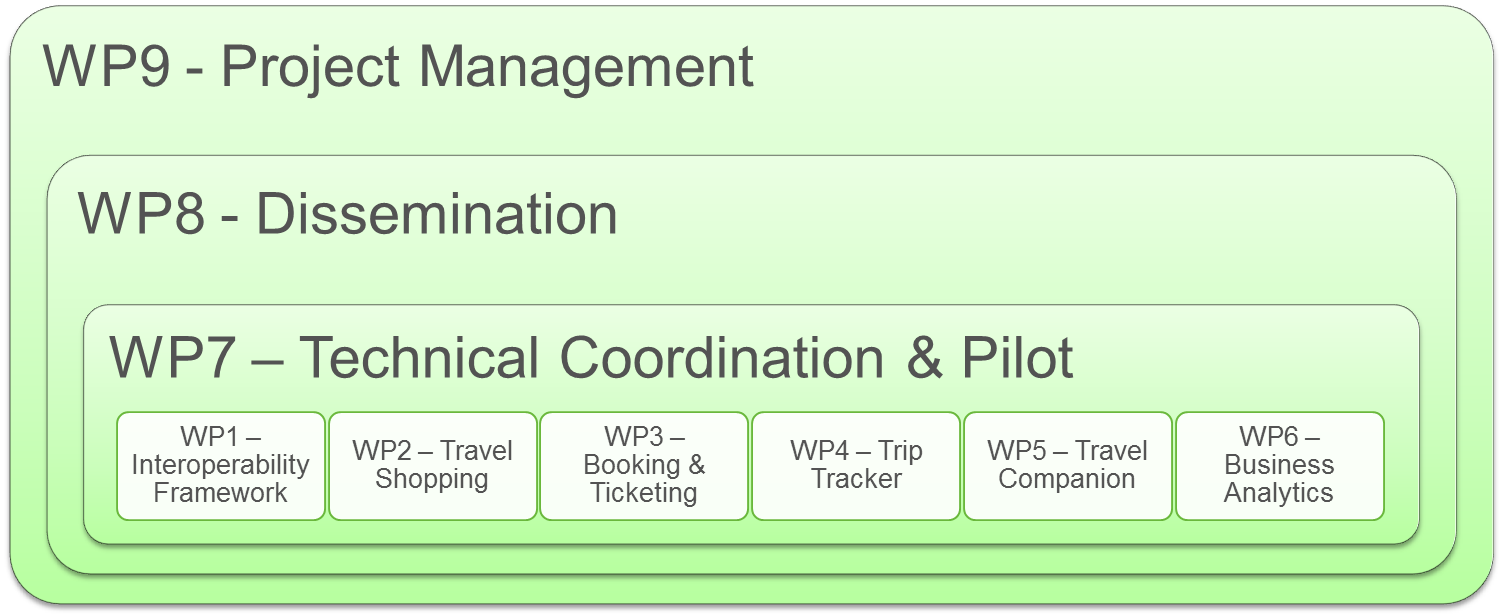Click the WP7 Technical Coordination & Pilot heading
1502x616 pixels.
coord(592,357)
